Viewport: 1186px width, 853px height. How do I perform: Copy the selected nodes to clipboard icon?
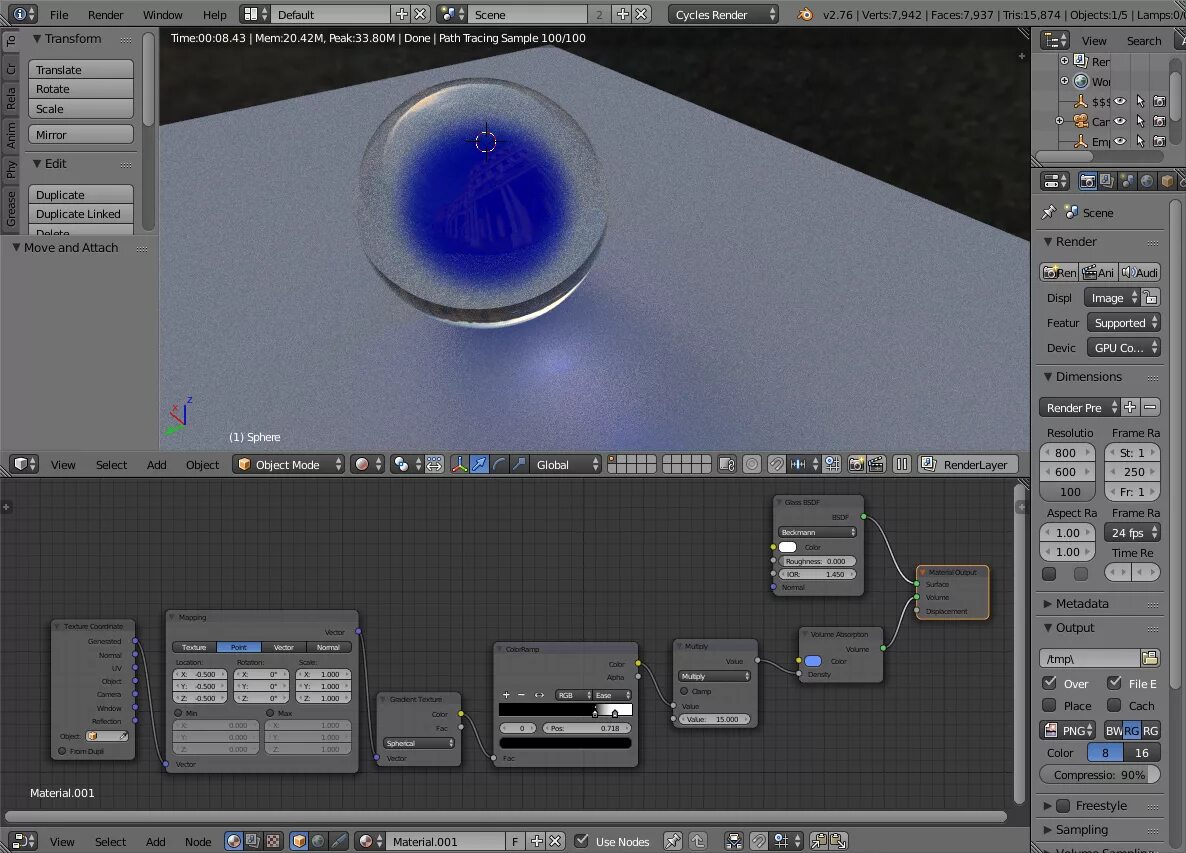pyautogui.click(x=818, y=841)
